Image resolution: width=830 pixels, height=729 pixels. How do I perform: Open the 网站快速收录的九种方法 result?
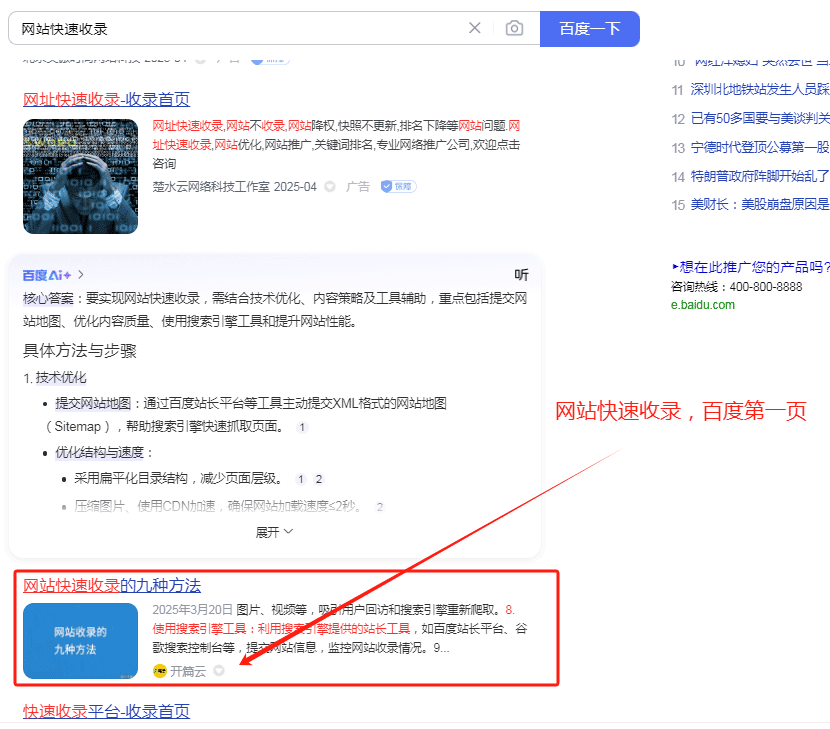coord(112,585)
